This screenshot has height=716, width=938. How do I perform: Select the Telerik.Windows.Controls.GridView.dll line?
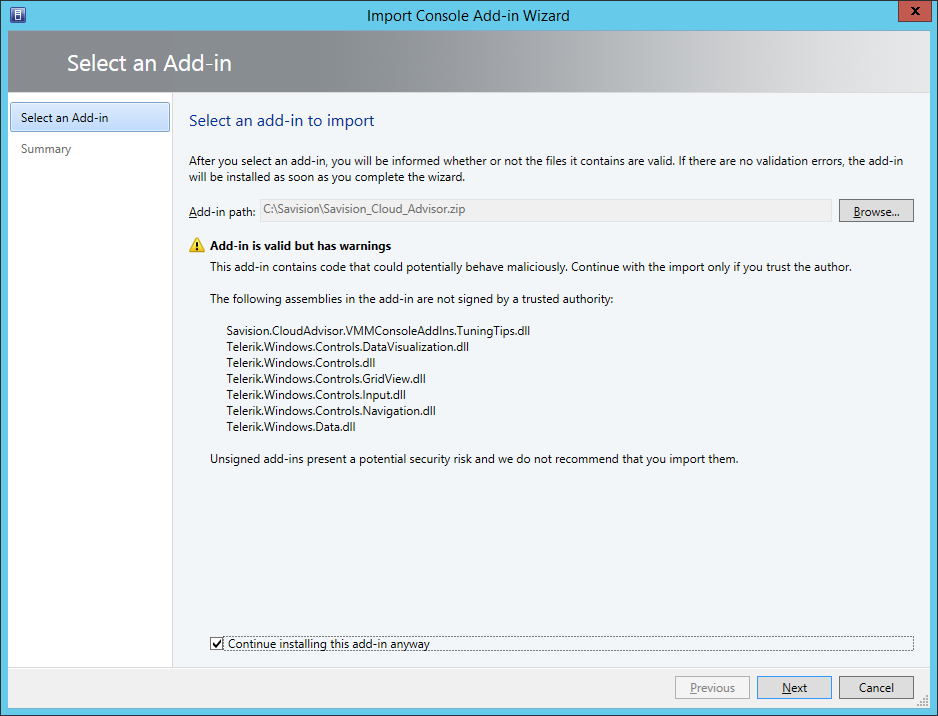tap(325, 379)
